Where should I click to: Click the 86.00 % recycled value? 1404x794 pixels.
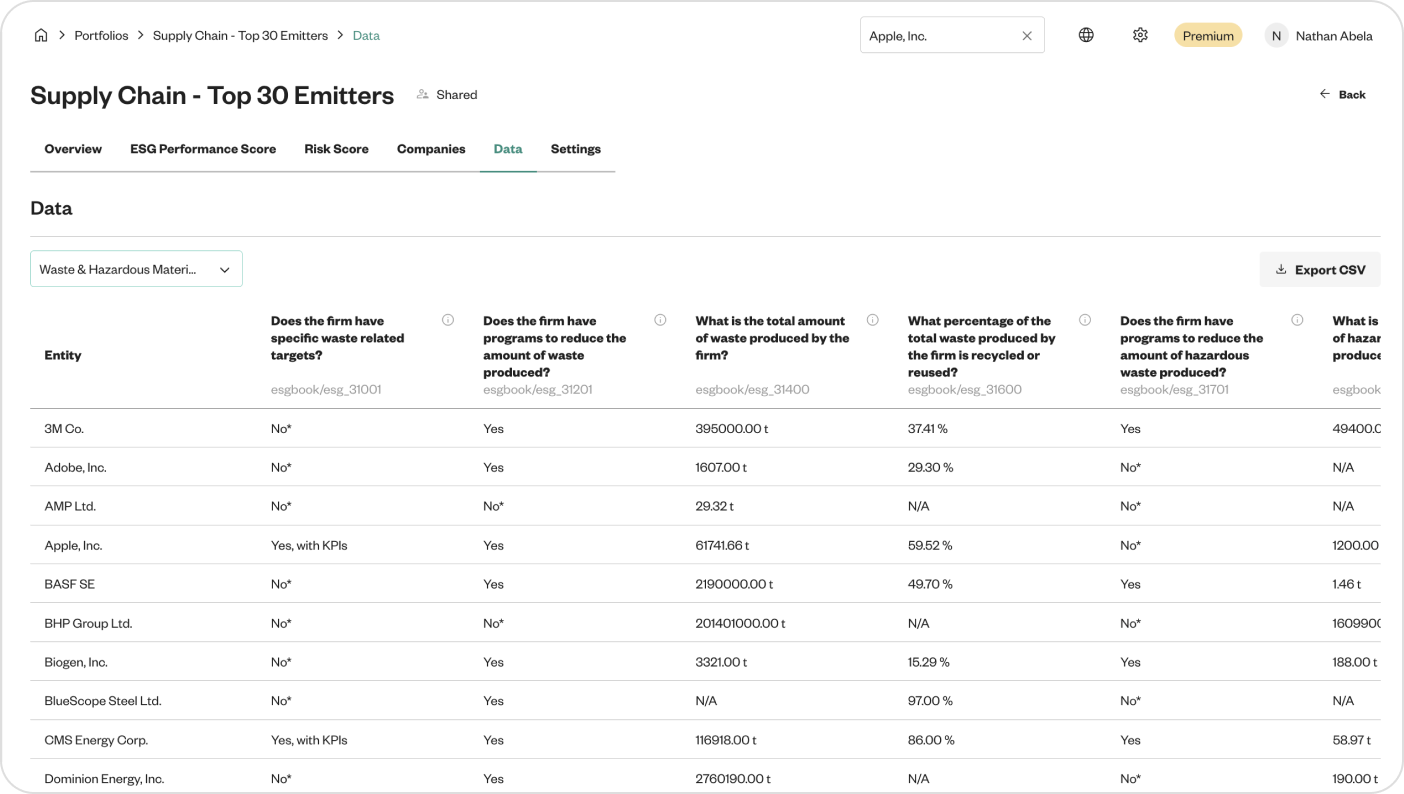coord(931,740)
